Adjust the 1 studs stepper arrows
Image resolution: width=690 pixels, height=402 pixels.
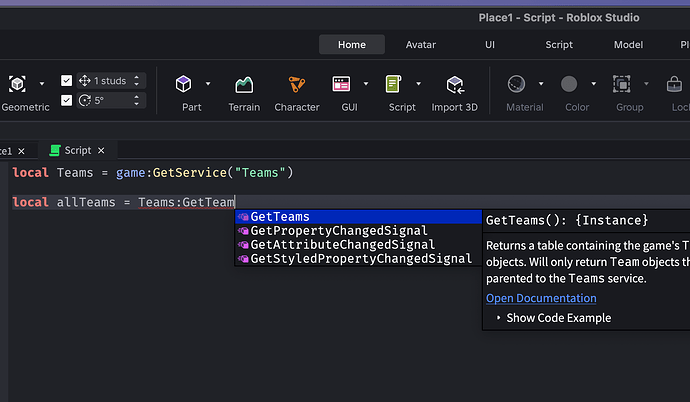136,80
